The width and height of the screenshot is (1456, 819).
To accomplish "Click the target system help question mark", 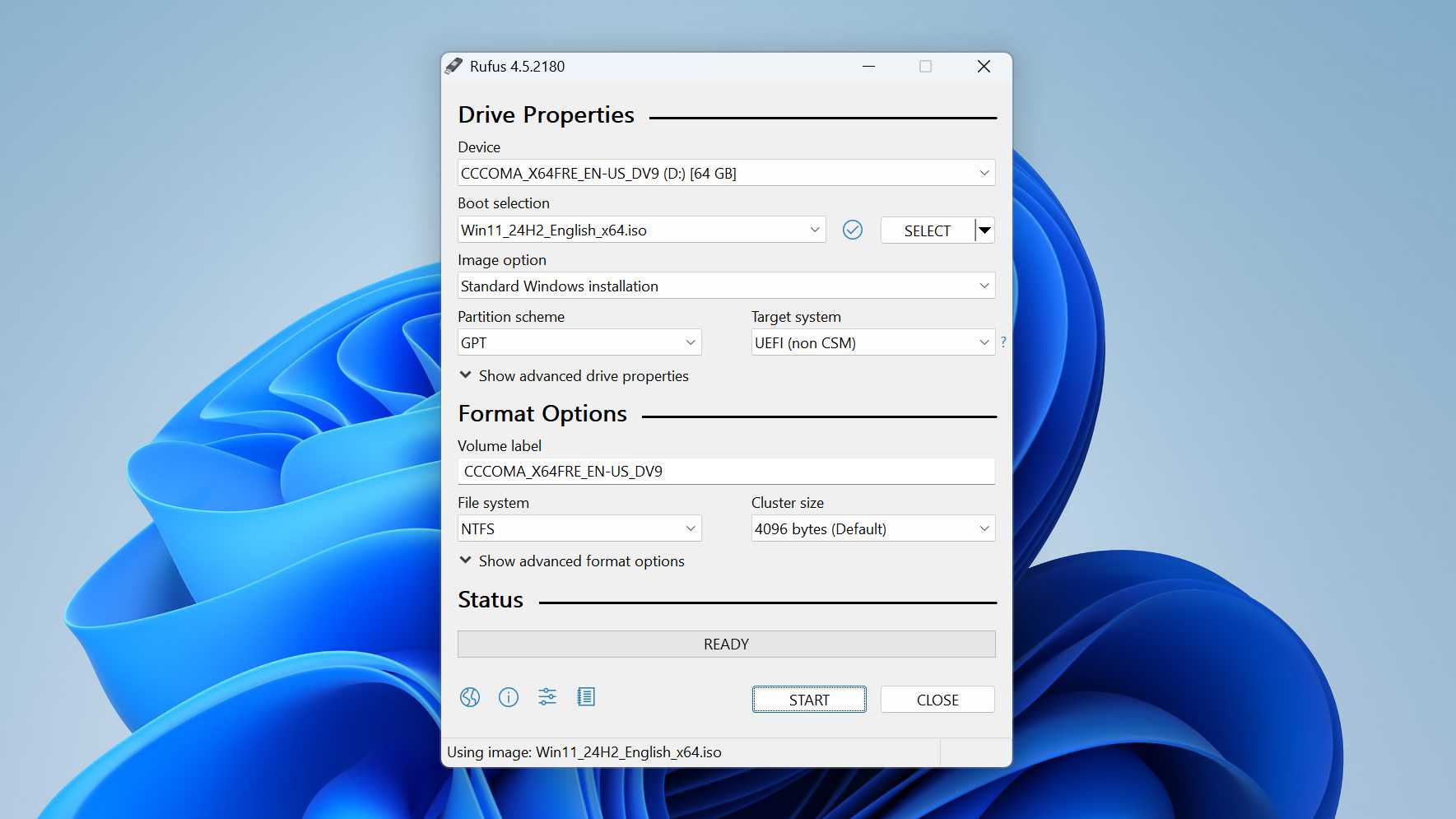I will (x=1003, y=342).
